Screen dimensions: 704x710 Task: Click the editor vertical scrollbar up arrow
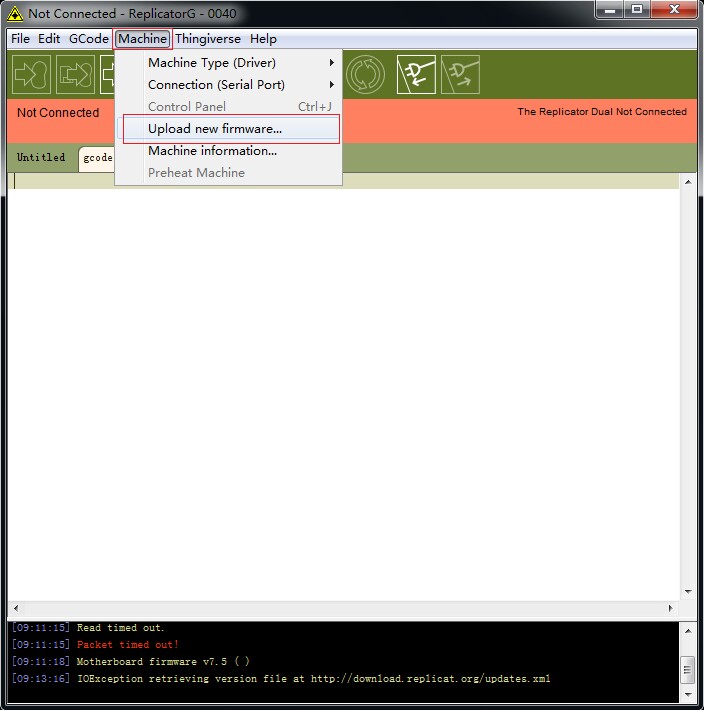click(x=688, y=182)
